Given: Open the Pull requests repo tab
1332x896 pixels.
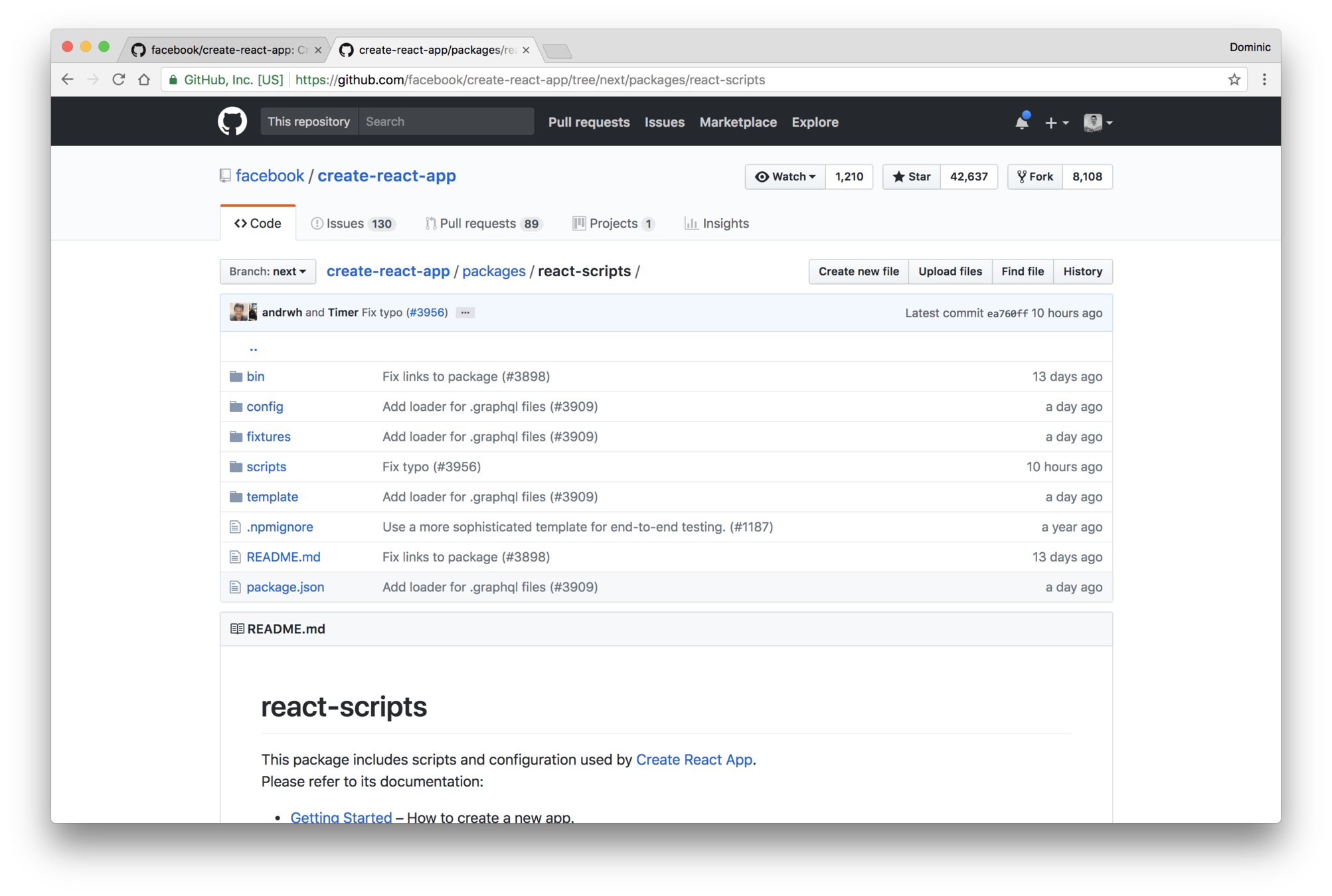Looking at the screenshot, I should (x=483, y=224).
